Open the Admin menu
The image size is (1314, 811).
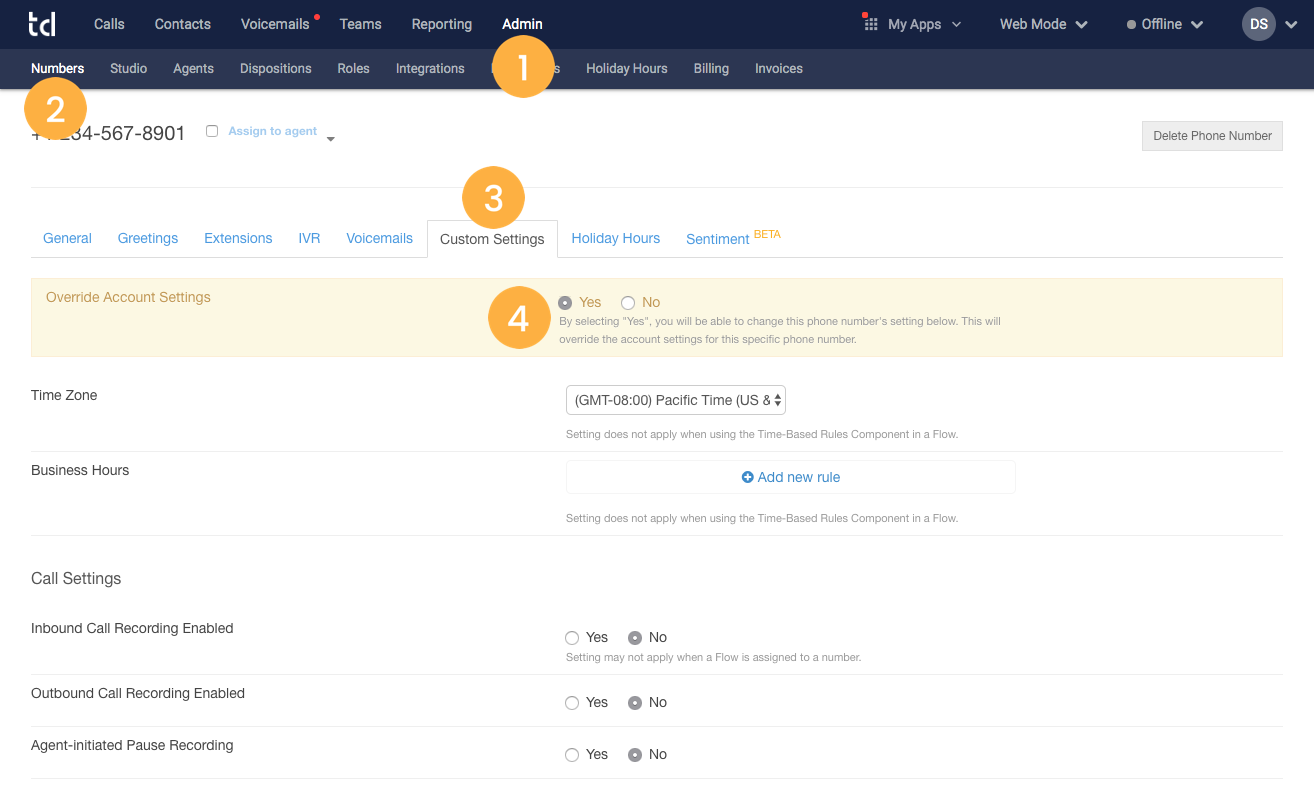pos(523,24)
